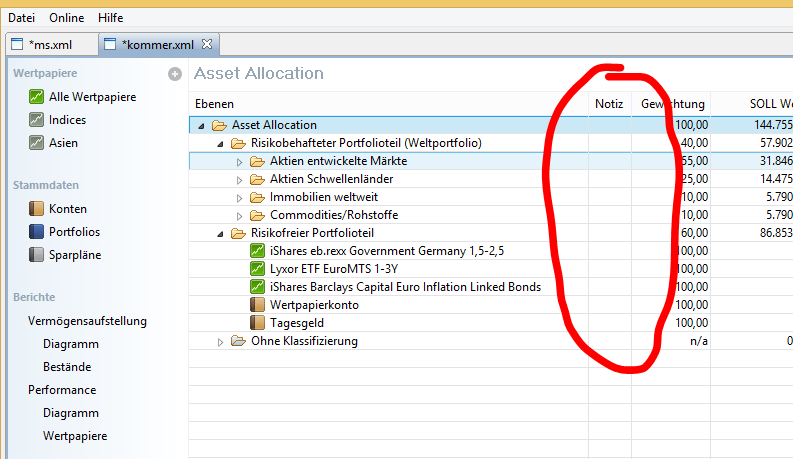Open Vermögensaufstellung report
793x459 pixels.
(x=87, y=321)
